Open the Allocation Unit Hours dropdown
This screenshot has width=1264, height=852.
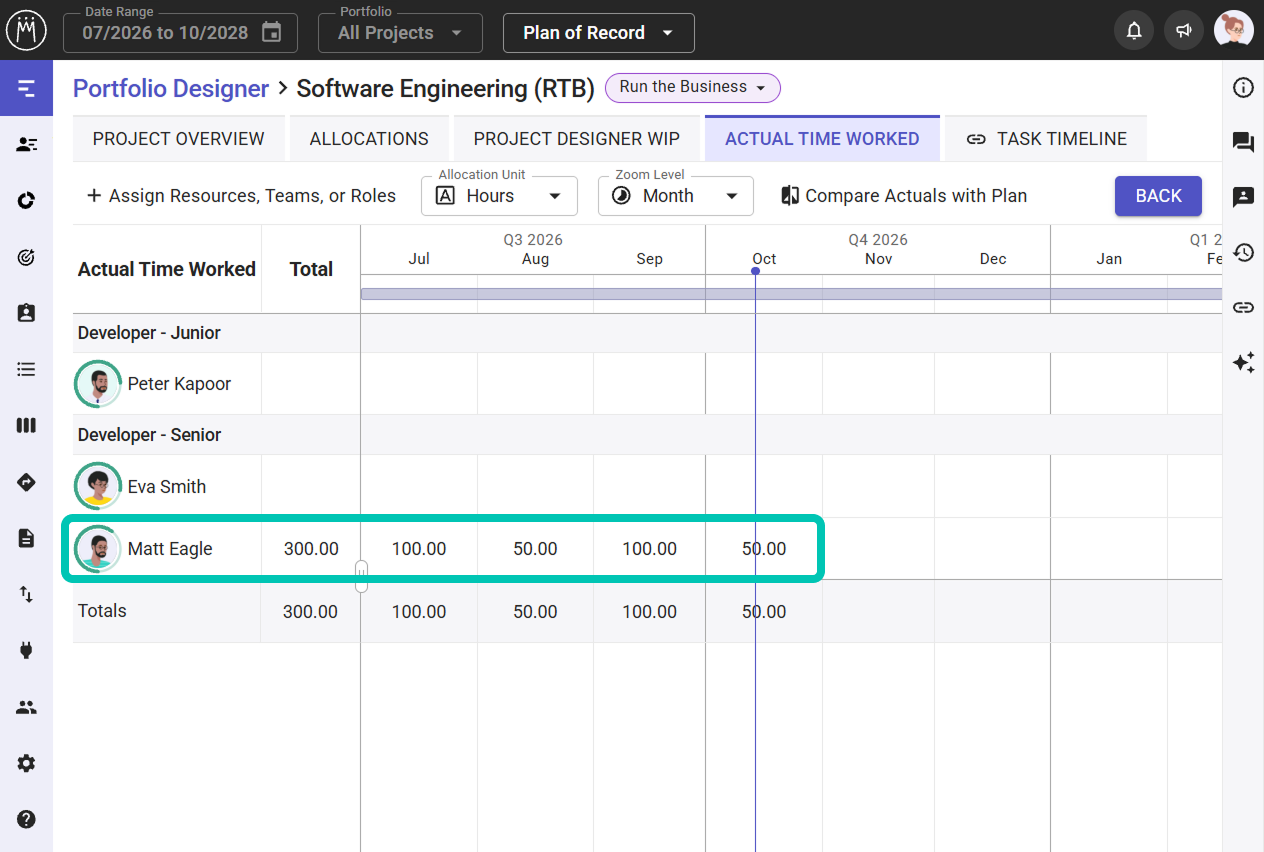499,196
